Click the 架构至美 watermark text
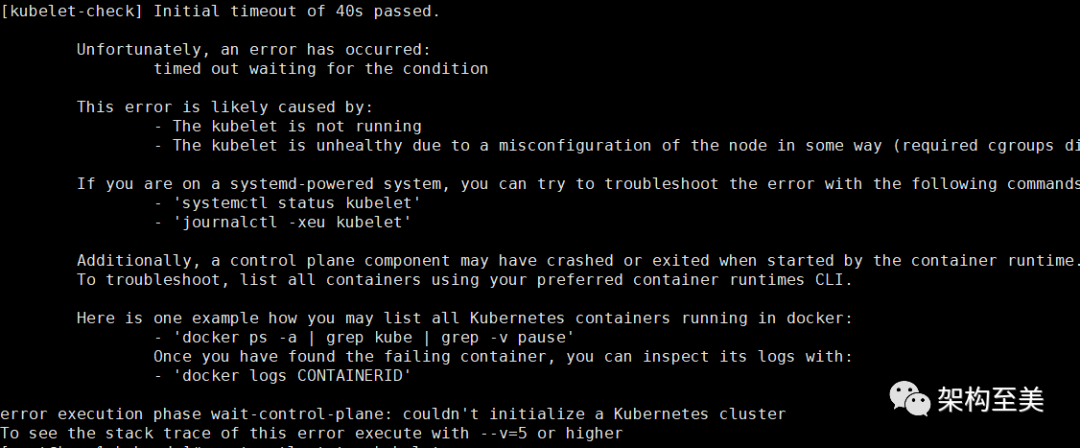Image resolution: width=1080 pixels, height=448 pixels. (x=990, y=401)
